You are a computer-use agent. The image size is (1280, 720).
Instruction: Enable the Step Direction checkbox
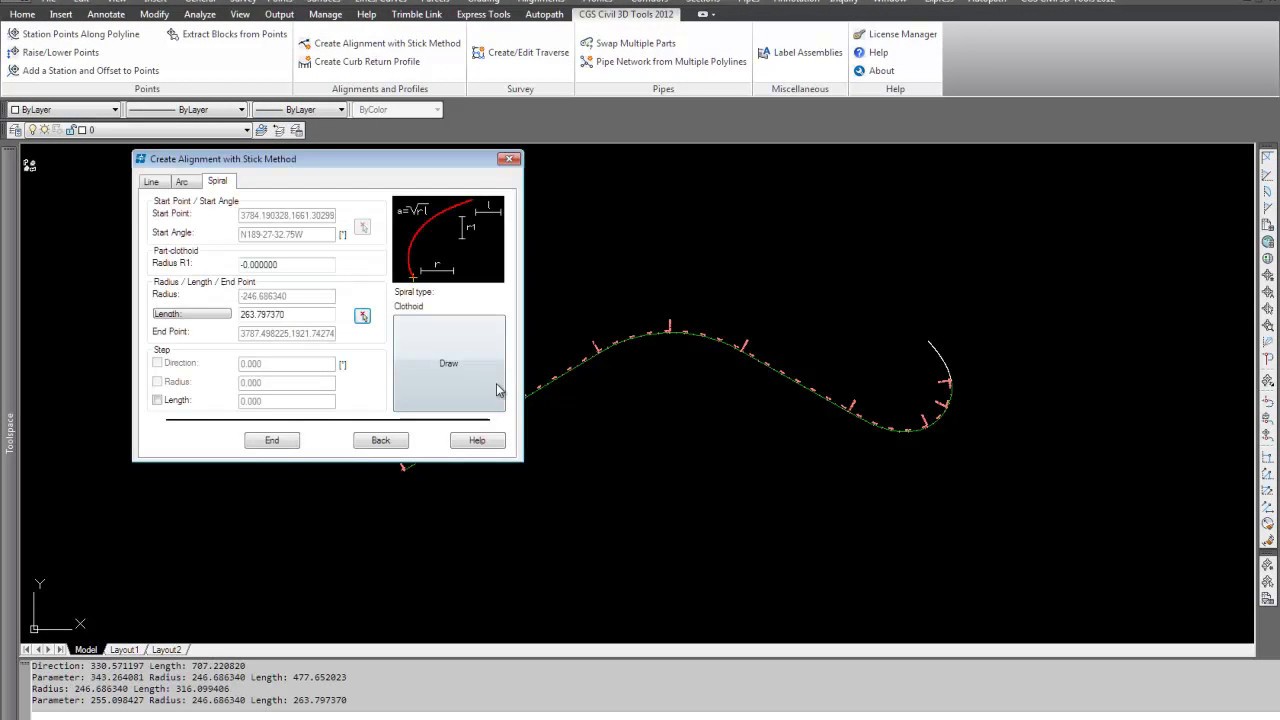(157, 363)
